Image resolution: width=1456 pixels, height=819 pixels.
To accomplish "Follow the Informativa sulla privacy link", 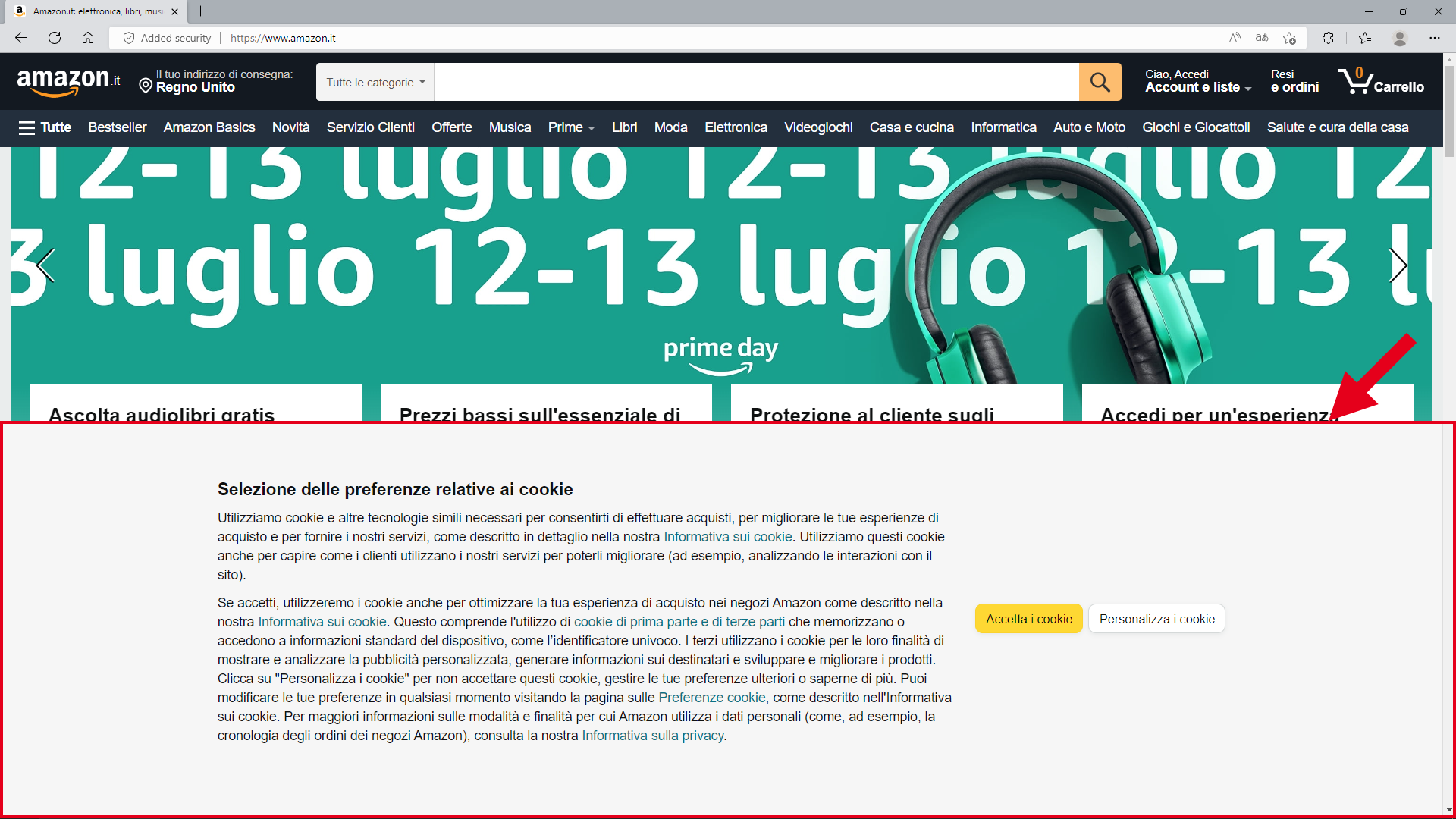I will click(651, 735).
